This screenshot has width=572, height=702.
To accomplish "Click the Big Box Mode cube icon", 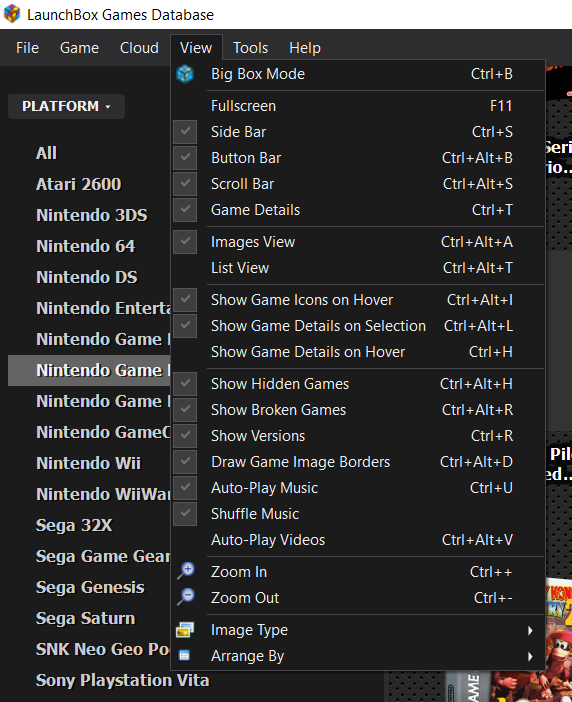I will [x=185, y=74].
